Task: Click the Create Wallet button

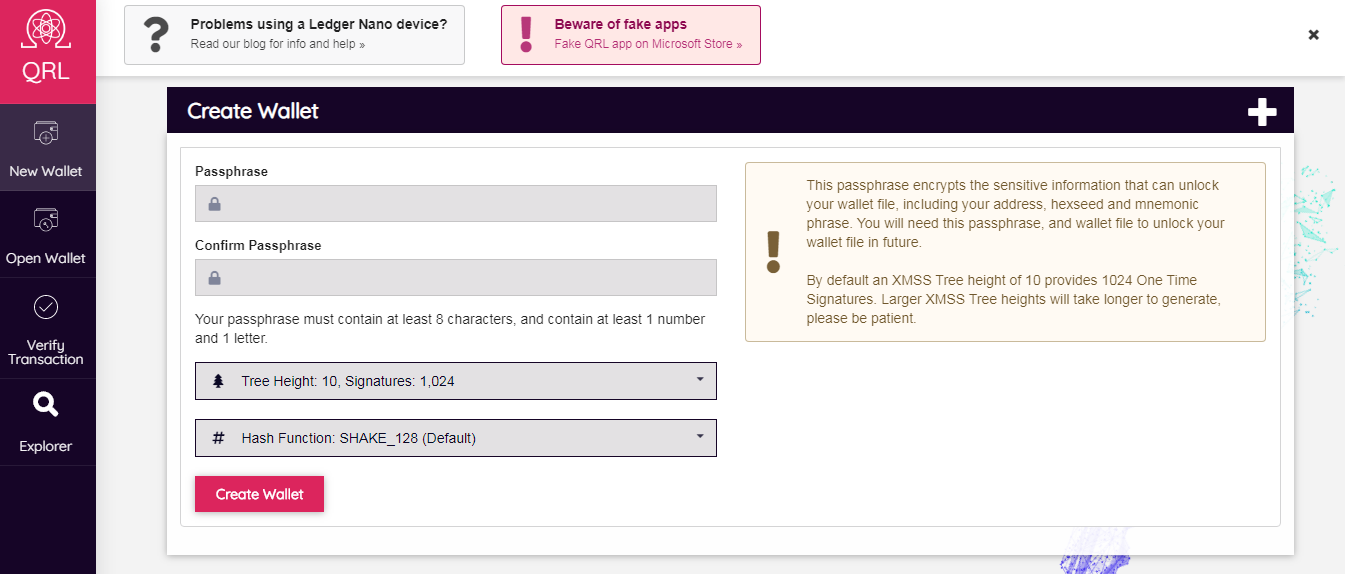Action: pos(259,494)
